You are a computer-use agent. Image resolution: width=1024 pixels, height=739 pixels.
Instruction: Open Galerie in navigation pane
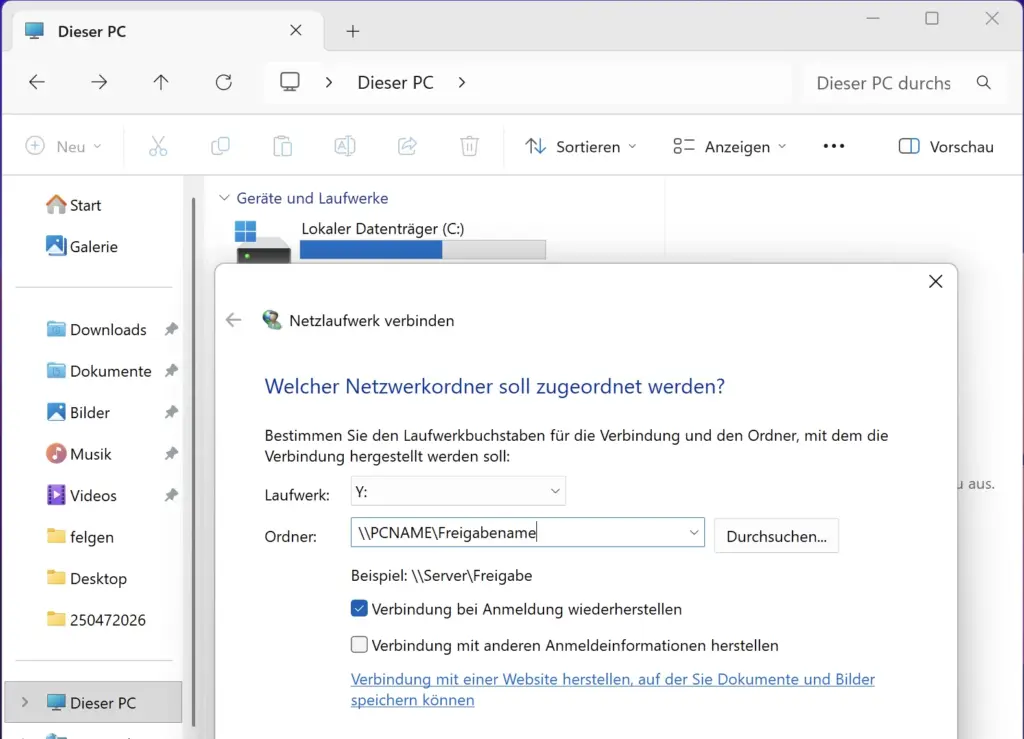point(82,246)
